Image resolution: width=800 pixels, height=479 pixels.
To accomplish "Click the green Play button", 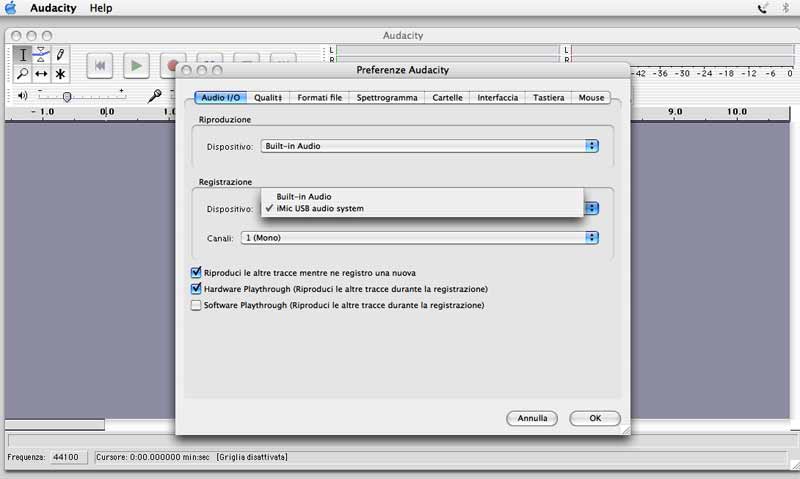I will 136,66.
